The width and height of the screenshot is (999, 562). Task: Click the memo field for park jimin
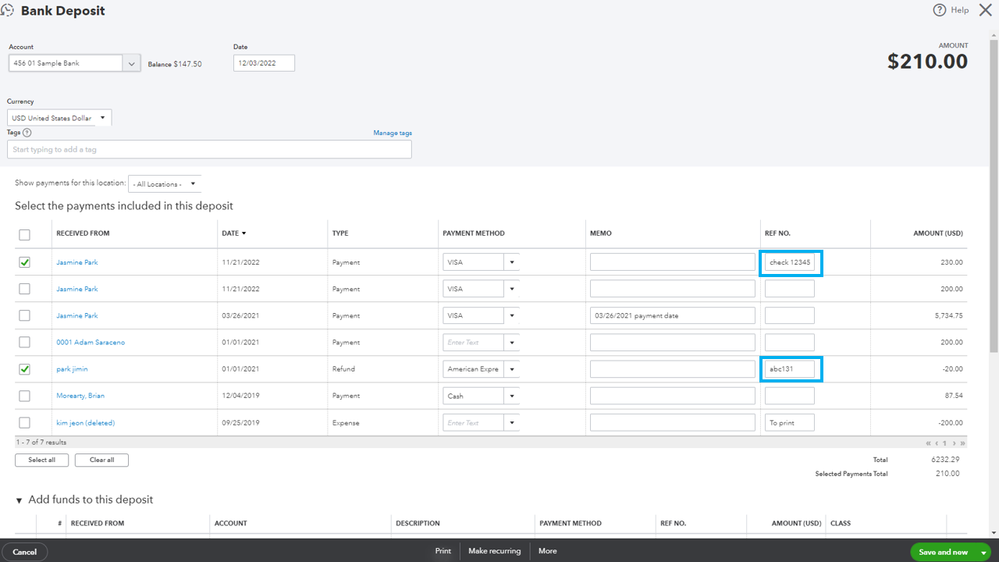pyautogui.click(x=672, y=369)
